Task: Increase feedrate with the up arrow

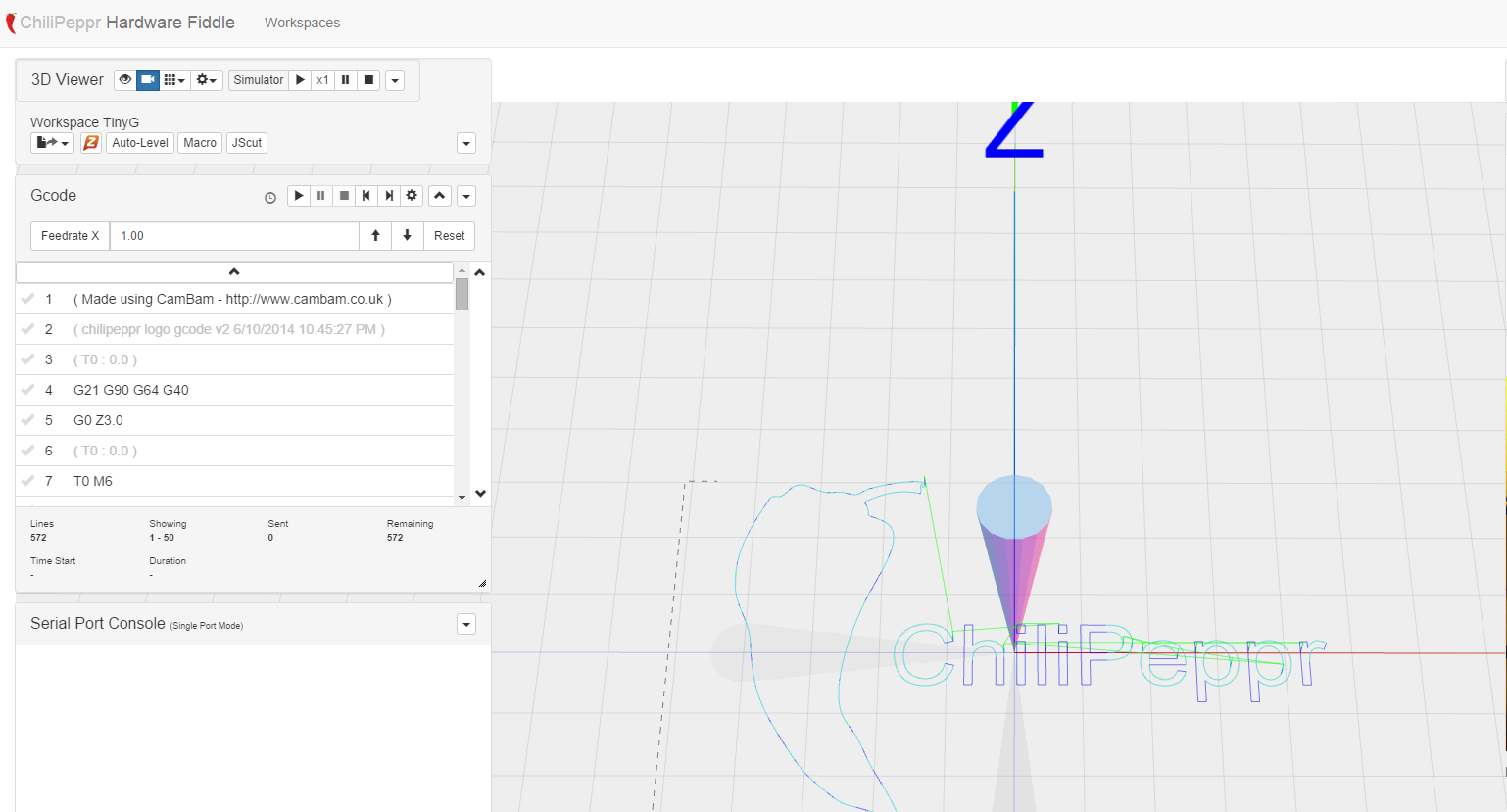Action: coord(375,236)
